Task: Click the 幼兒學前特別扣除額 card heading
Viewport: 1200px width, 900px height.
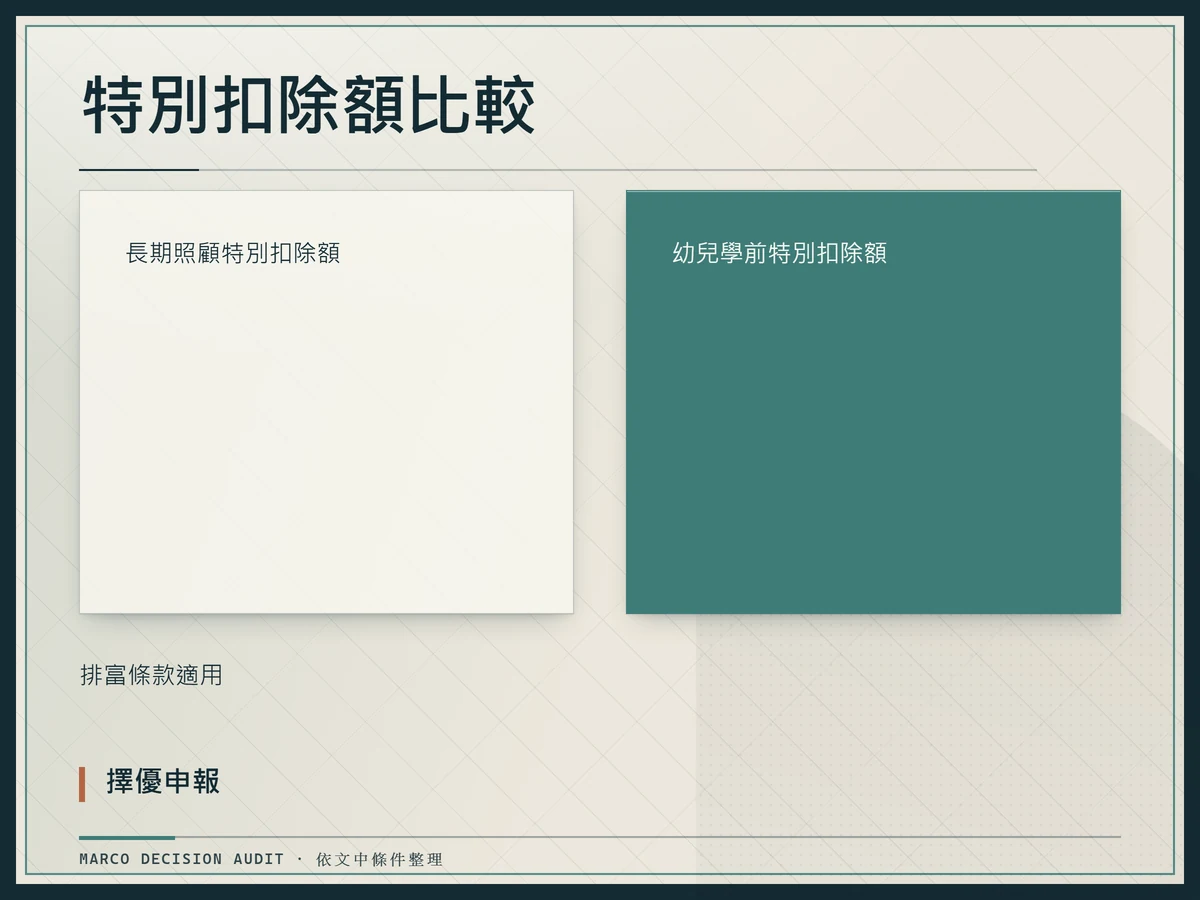Action: [x=780, y=253]
